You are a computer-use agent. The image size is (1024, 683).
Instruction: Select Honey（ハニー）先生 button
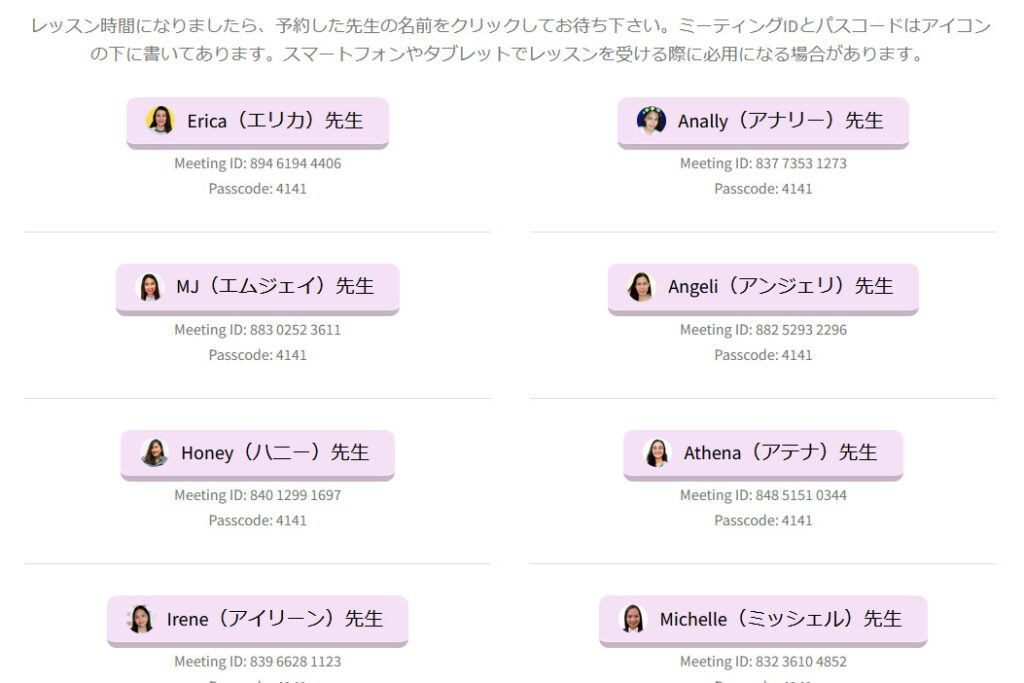point(275,453)
